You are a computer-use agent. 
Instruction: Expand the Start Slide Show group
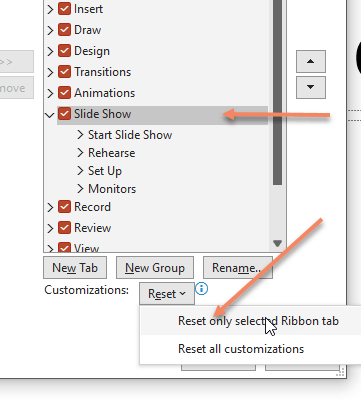point(80,135)
